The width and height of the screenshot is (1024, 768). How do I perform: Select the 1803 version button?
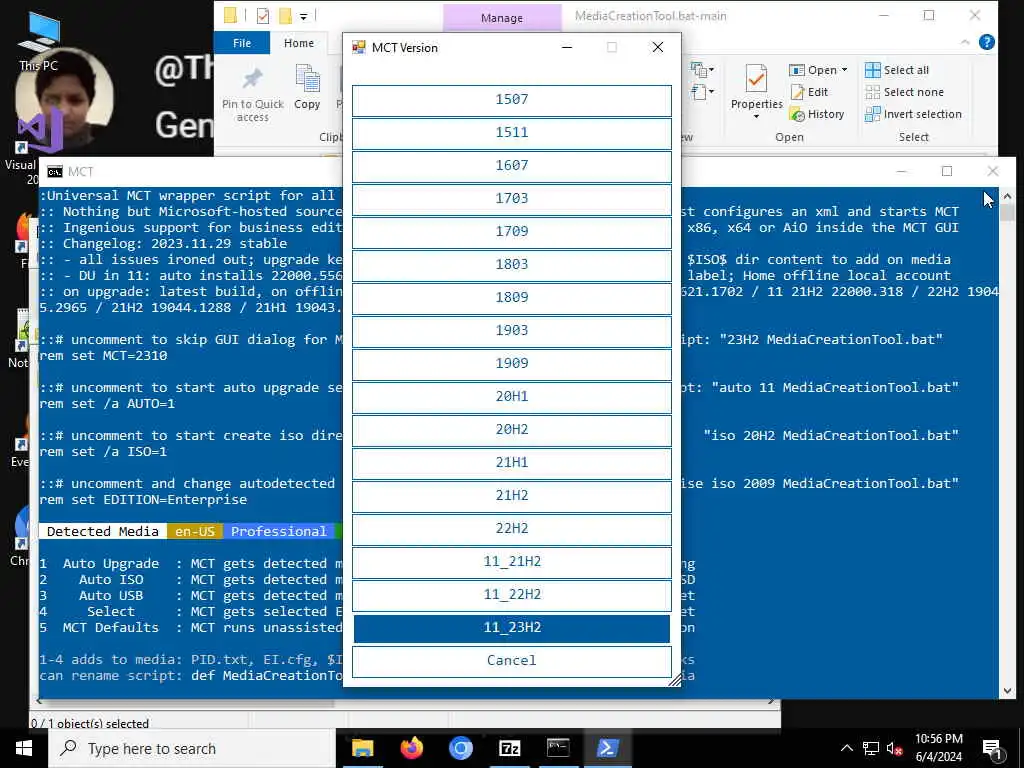click(511, 265)
